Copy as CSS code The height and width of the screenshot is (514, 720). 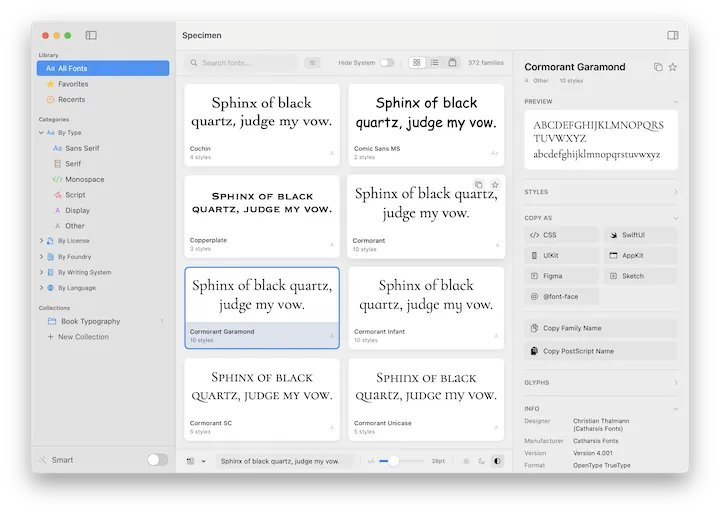tap(561, 235)
